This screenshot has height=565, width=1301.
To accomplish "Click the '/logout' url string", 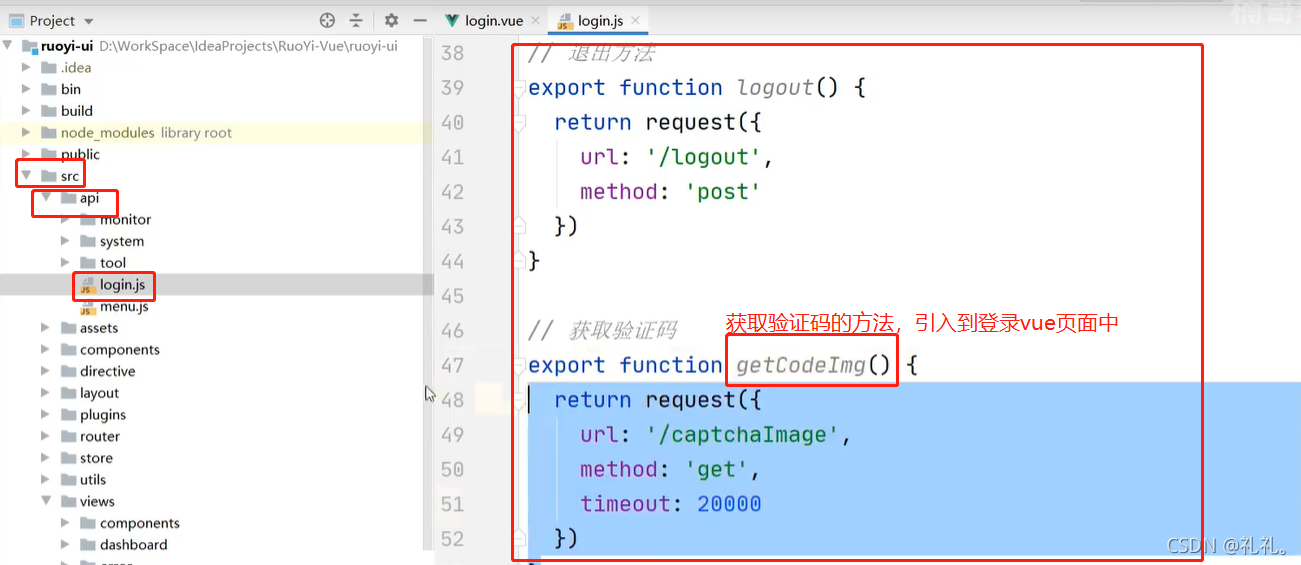I will tap(705, 157).
